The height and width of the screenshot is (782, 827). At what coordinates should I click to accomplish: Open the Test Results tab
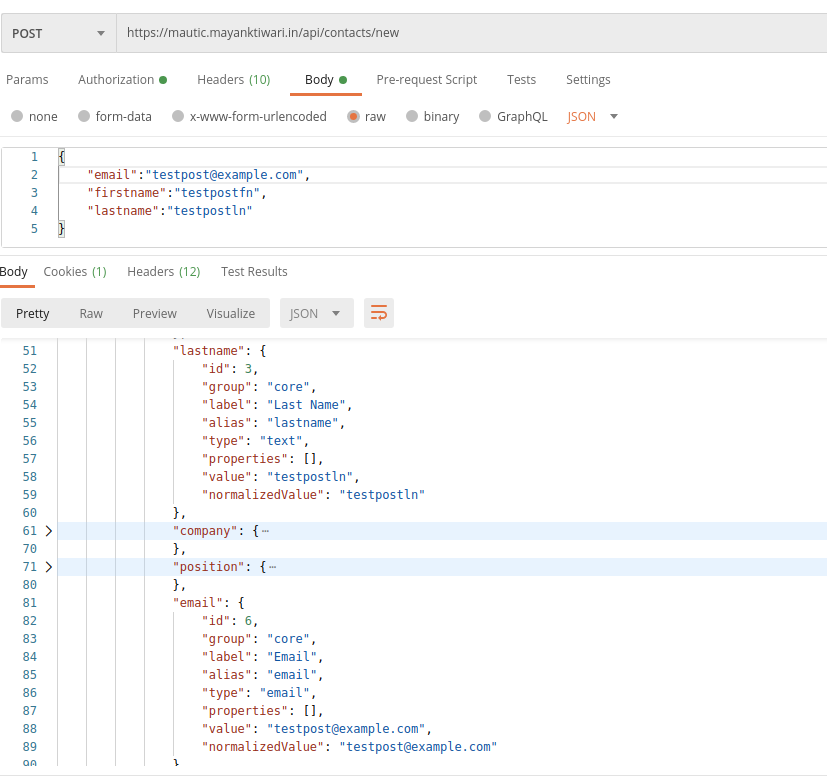tap(254, 272)
